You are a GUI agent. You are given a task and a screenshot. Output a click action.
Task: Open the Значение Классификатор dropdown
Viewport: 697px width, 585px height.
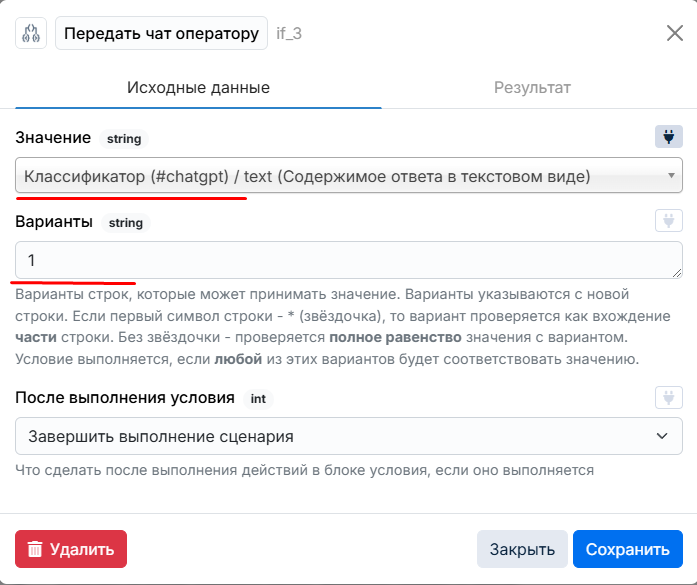[x=349, y=175]
